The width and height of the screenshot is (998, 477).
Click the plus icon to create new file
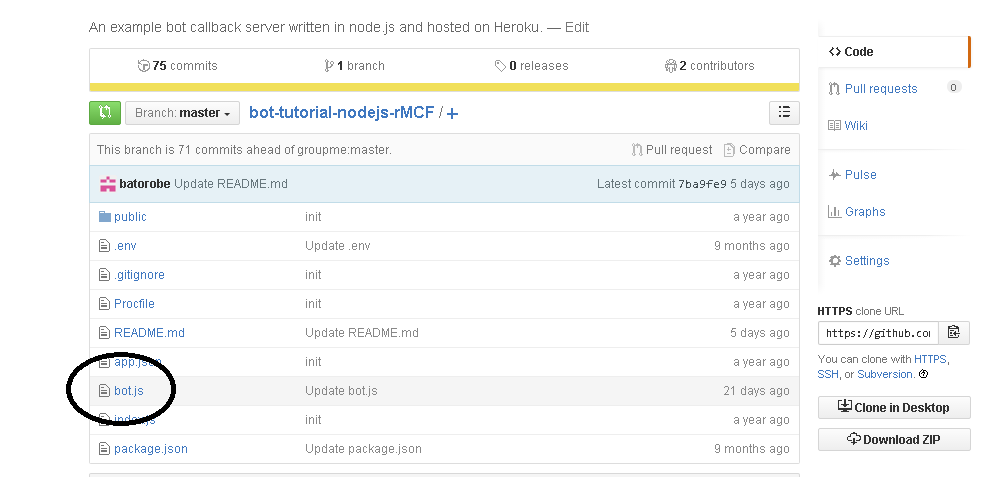pyautogui.click(x=453, y=114)
